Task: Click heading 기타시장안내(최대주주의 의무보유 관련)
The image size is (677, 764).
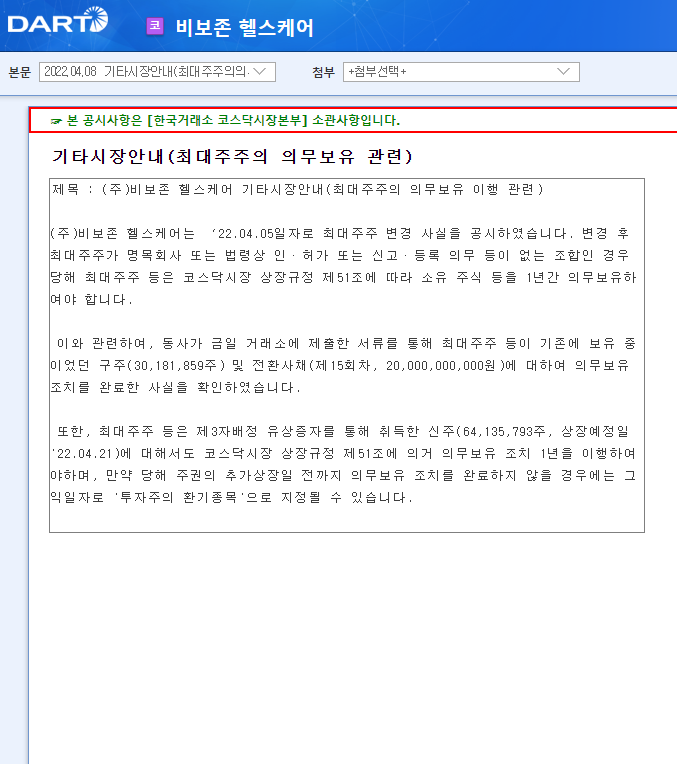Action: (232, 156)
